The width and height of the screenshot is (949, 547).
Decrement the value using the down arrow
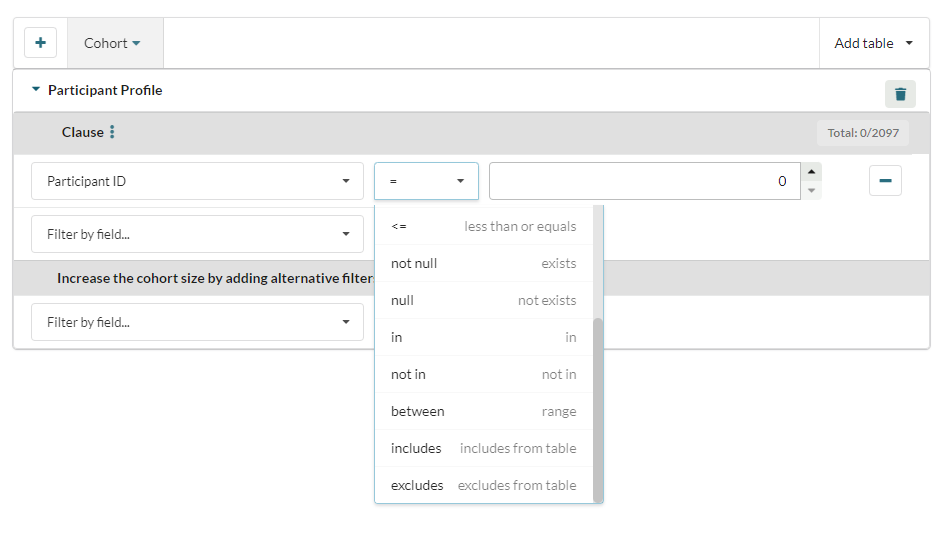click(812, 190)
